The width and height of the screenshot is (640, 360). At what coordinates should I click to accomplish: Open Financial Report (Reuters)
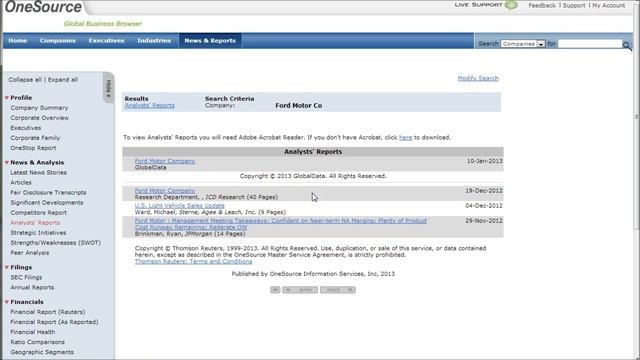click(48, 312)
